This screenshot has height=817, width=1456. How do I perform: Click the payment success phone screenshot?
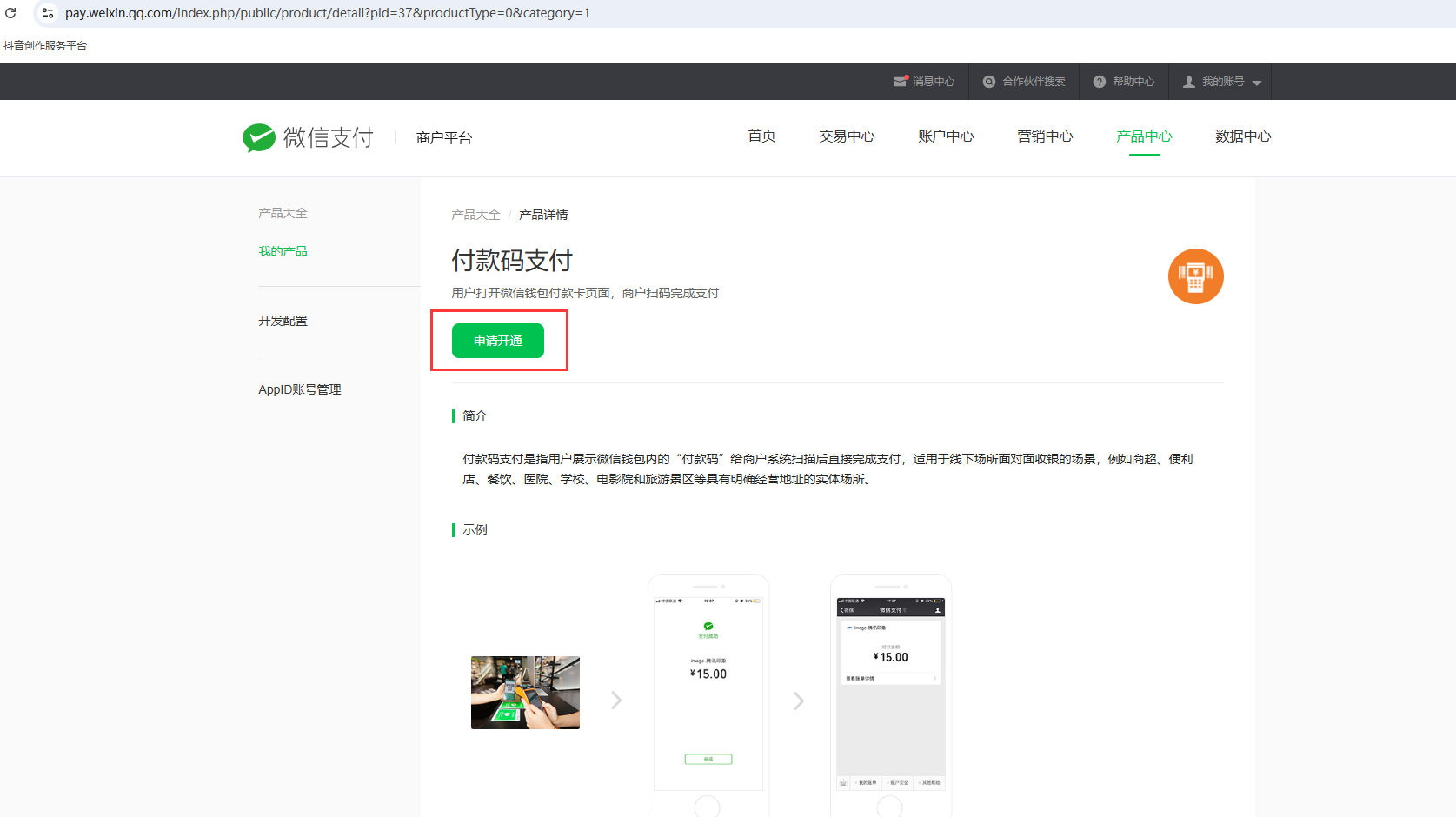tap(708, 695)
